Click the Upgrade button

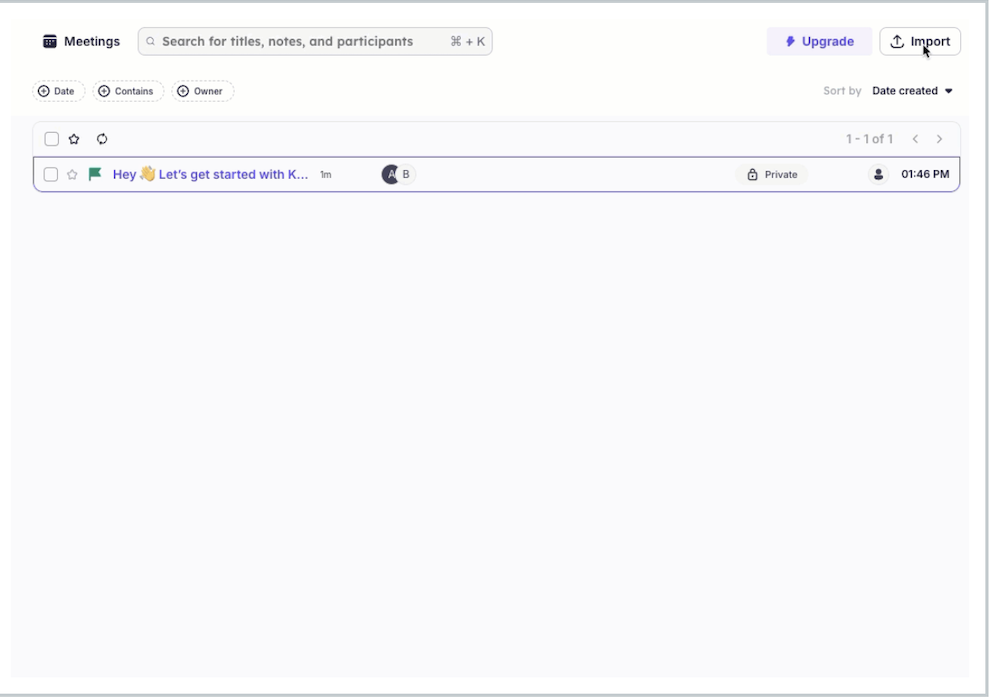819,41
